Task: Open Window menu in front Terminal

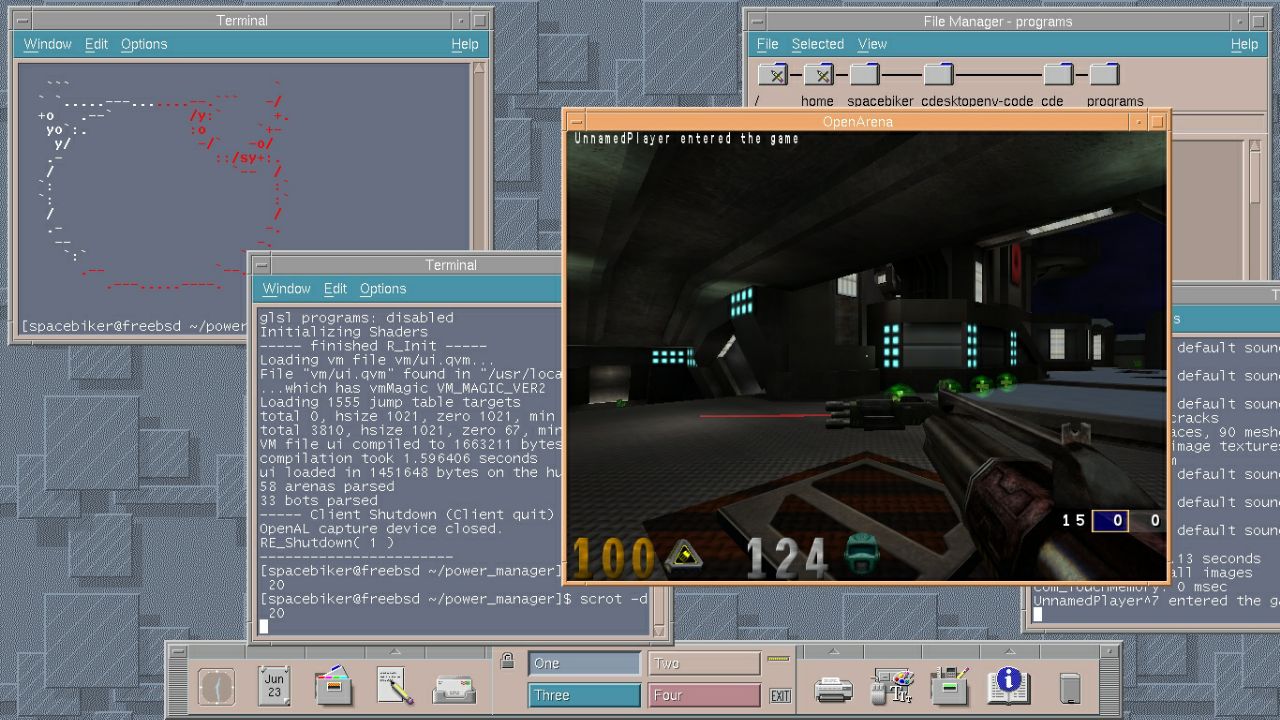Action: [x=286, y=288]
